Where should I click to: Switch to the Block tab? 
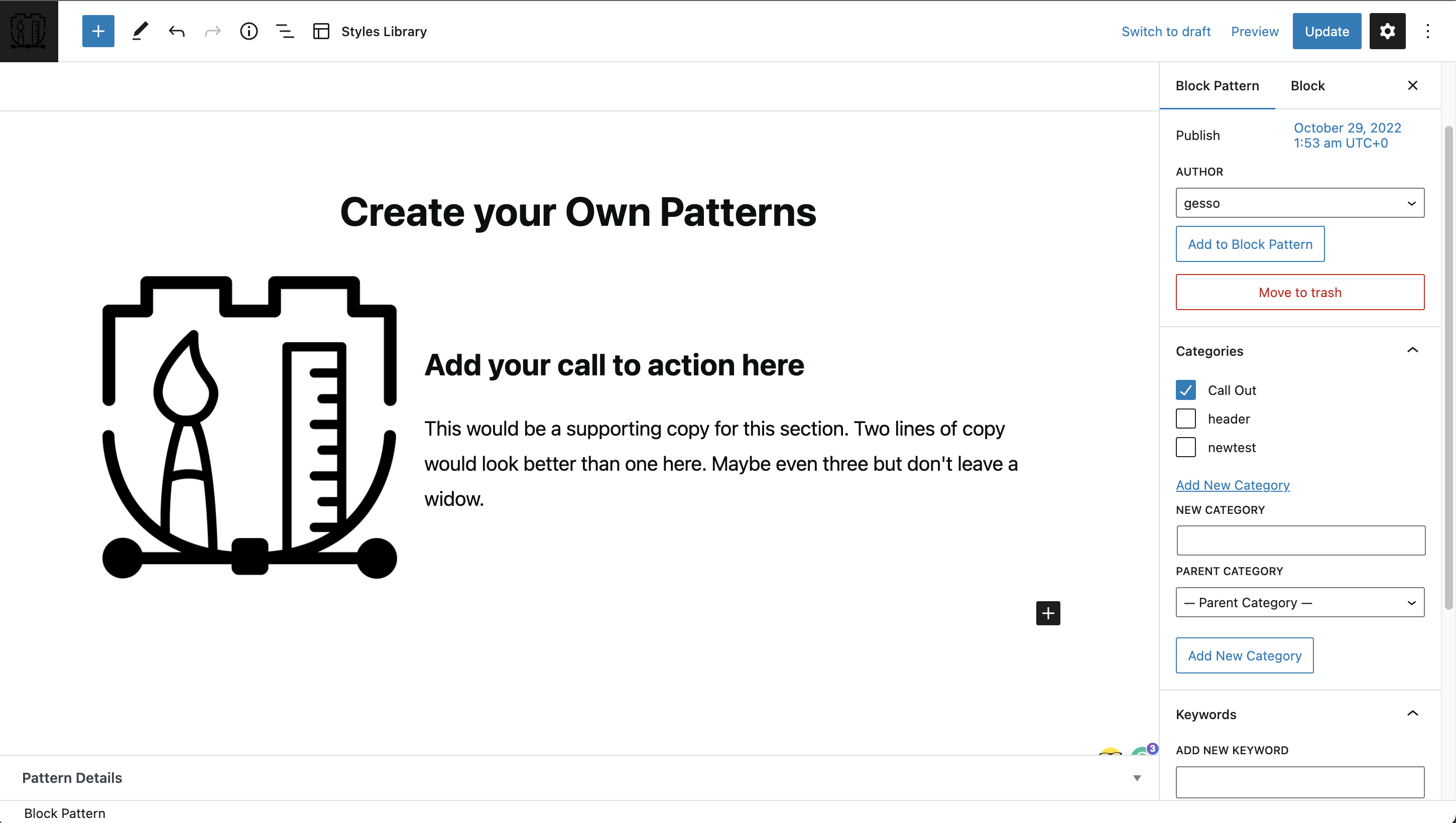1307,86
